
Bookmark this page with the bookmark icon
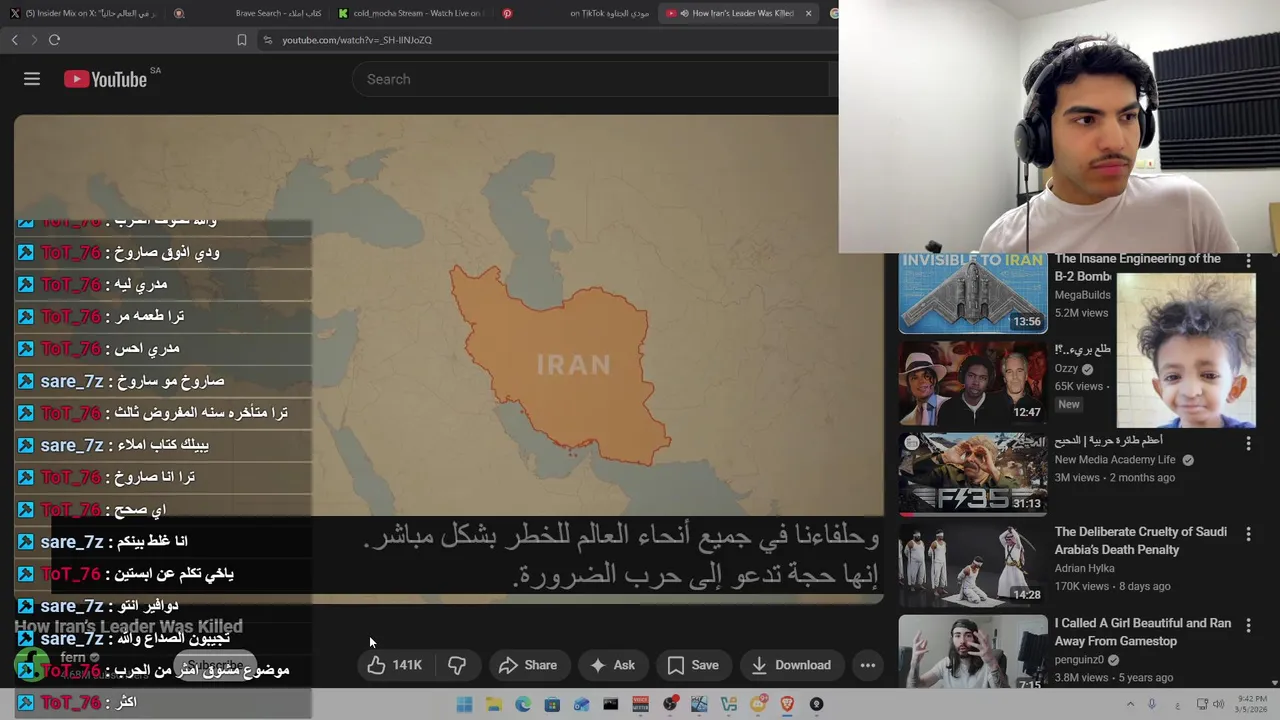[x=242, y=40]
